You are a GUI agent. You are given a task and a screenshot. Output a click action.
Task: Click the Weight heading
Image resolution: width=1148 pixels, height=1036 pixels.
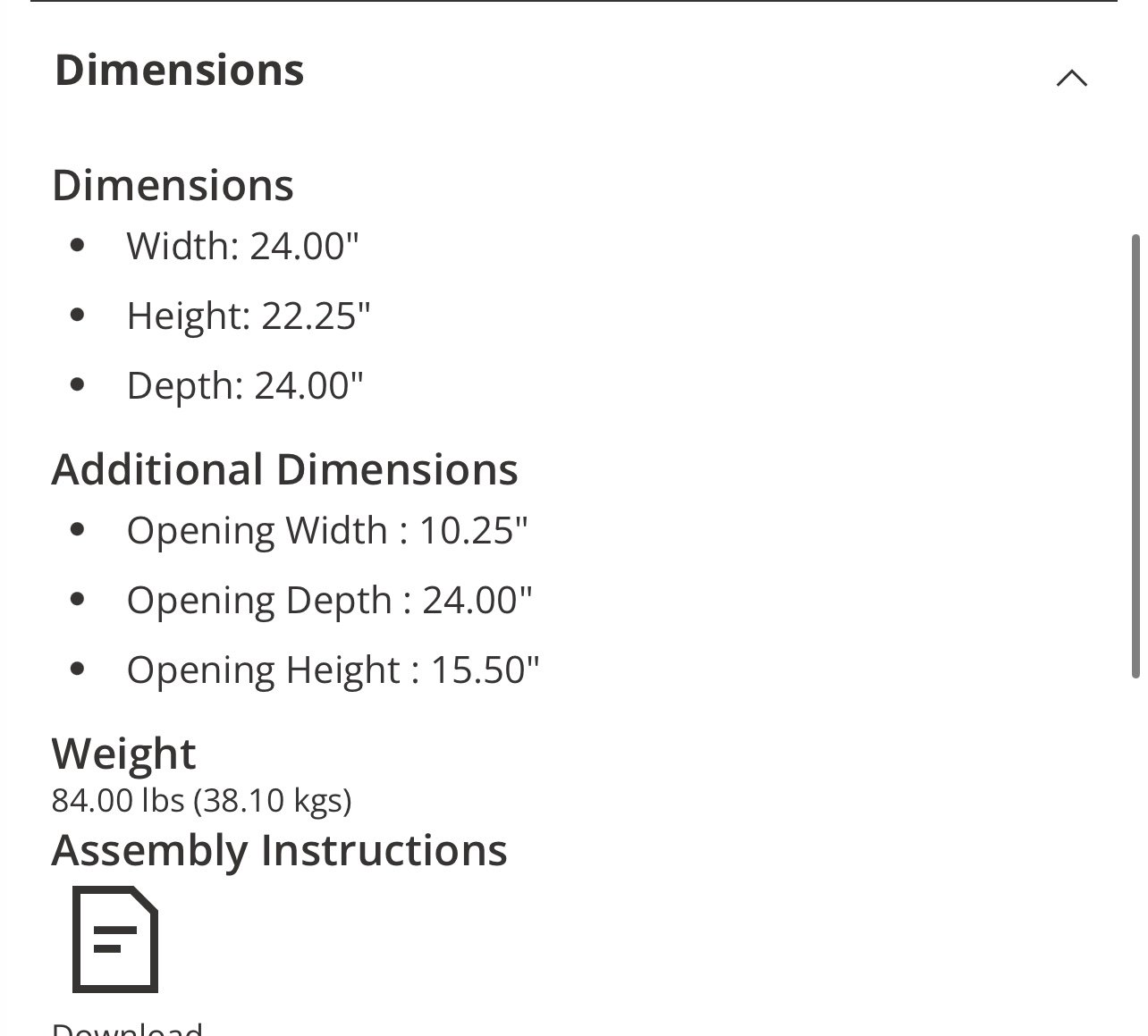pos(123,754)
